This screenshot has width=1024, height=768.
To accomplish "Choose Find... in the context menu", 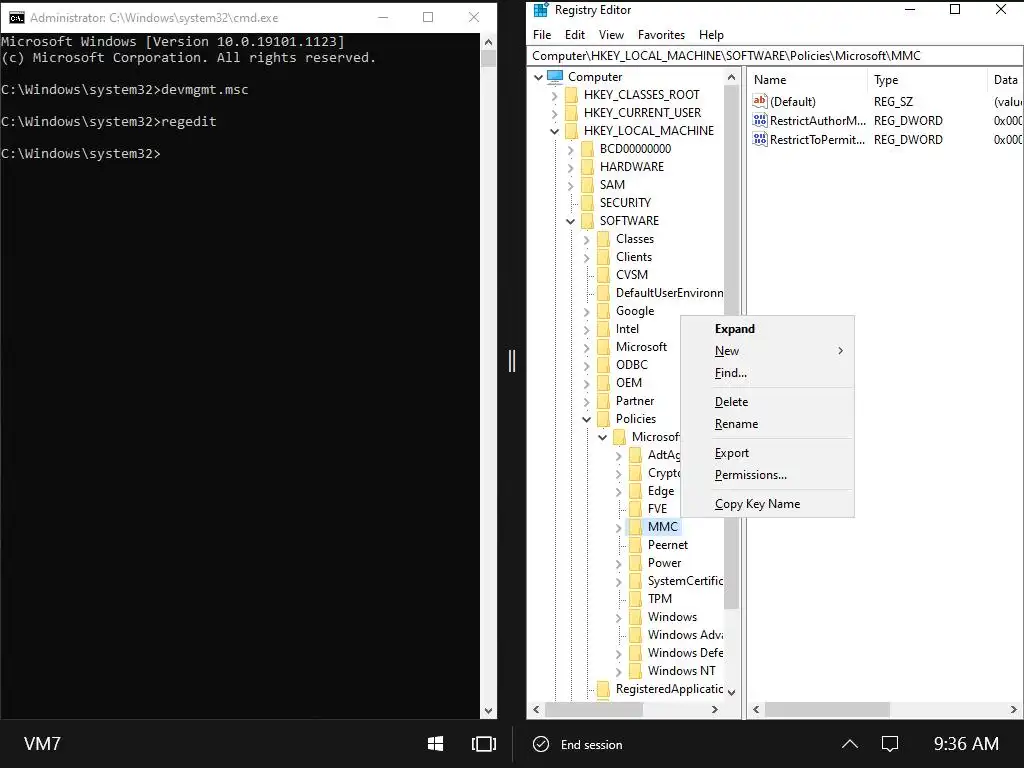I will (x=767, y=373).
